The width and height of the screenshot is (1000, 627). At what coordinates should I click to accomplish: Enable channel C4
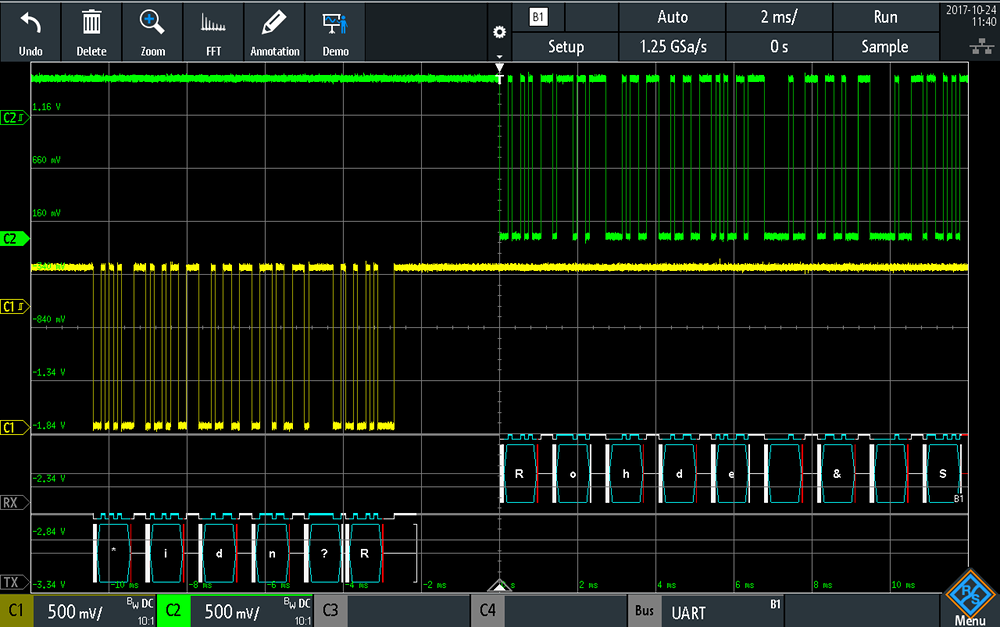(x=487, y=611)
